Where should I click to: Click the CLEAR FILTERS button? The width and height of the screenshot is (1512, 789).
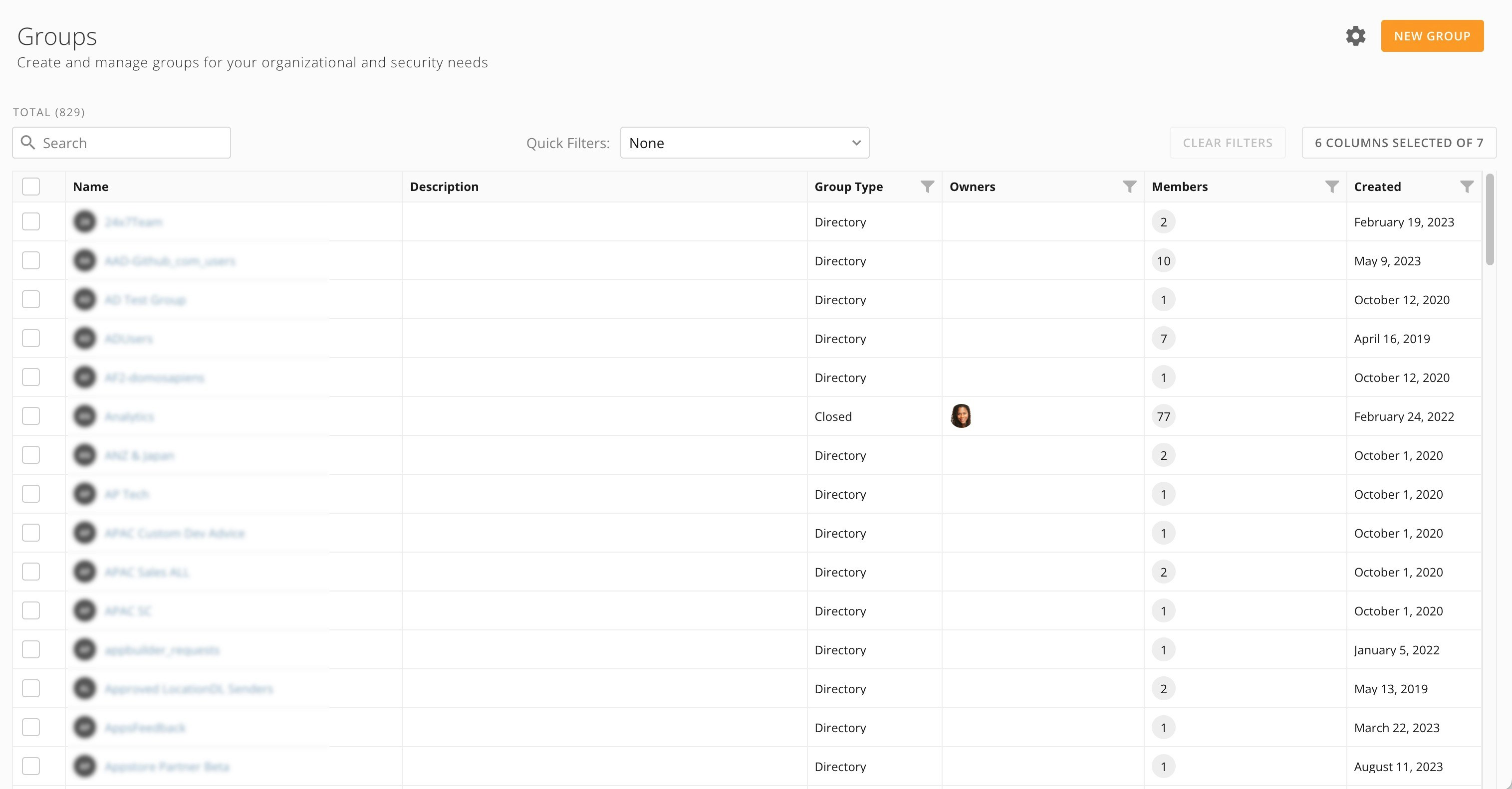pos(1228,142)
